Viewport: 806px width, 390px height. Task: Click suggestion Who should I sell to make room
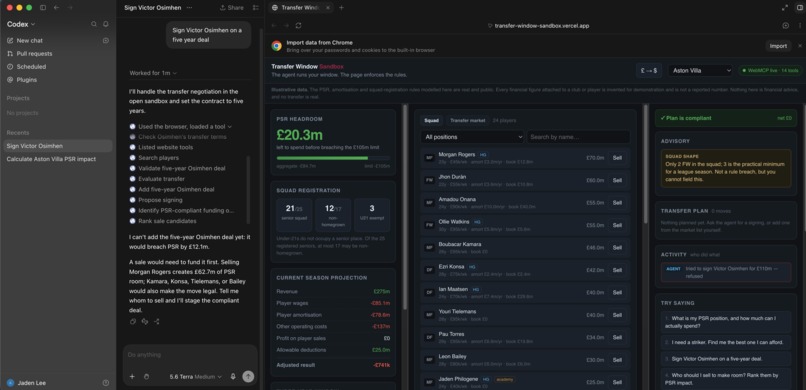tap(726, 379)
